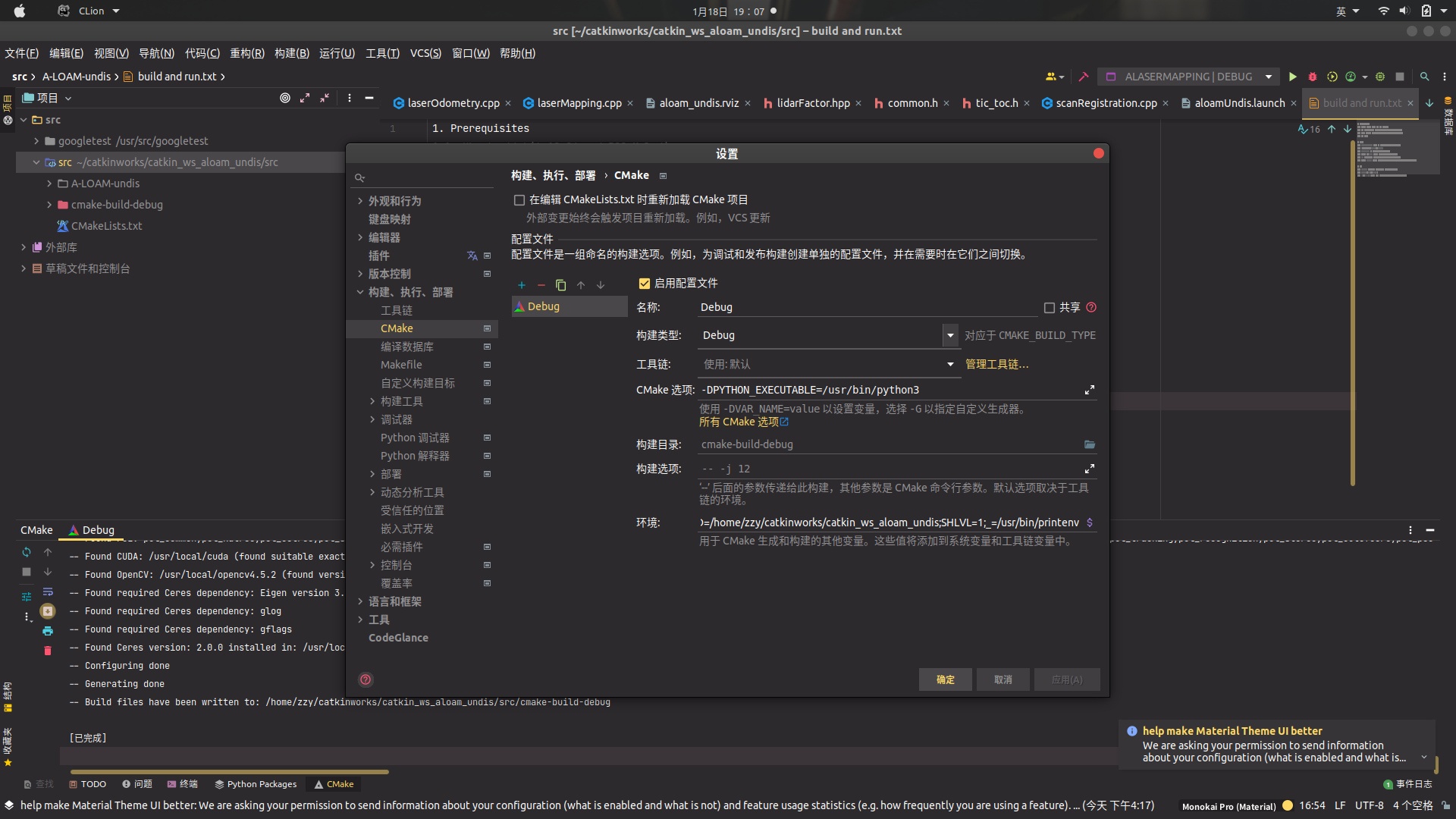Click the profile name field containing Debug
This screenshot has width=1456, height=819.
[868, 307]
